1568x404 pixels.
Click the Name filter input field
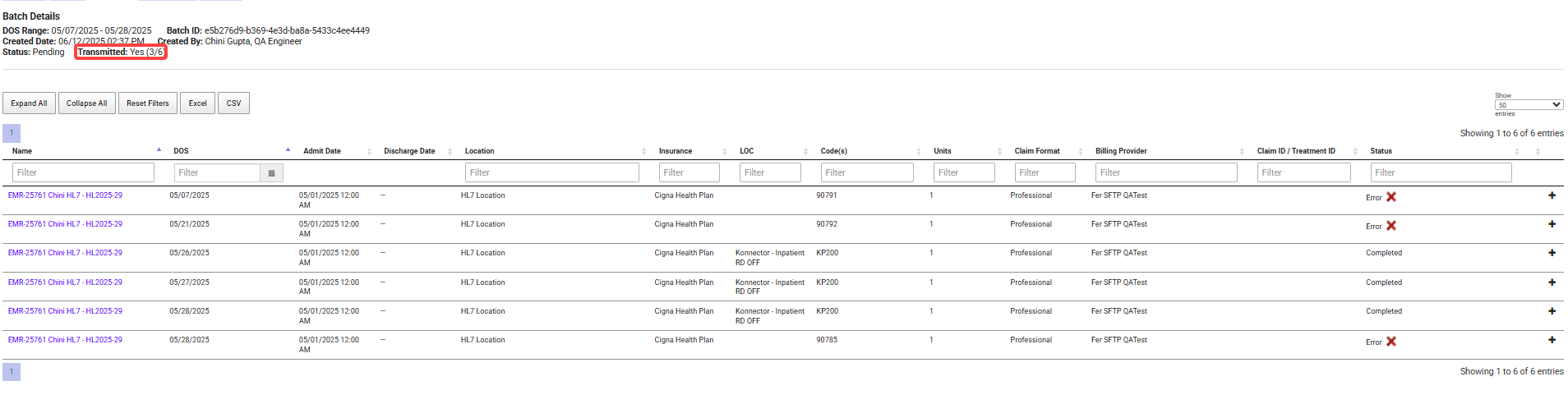tap(83, 172)
